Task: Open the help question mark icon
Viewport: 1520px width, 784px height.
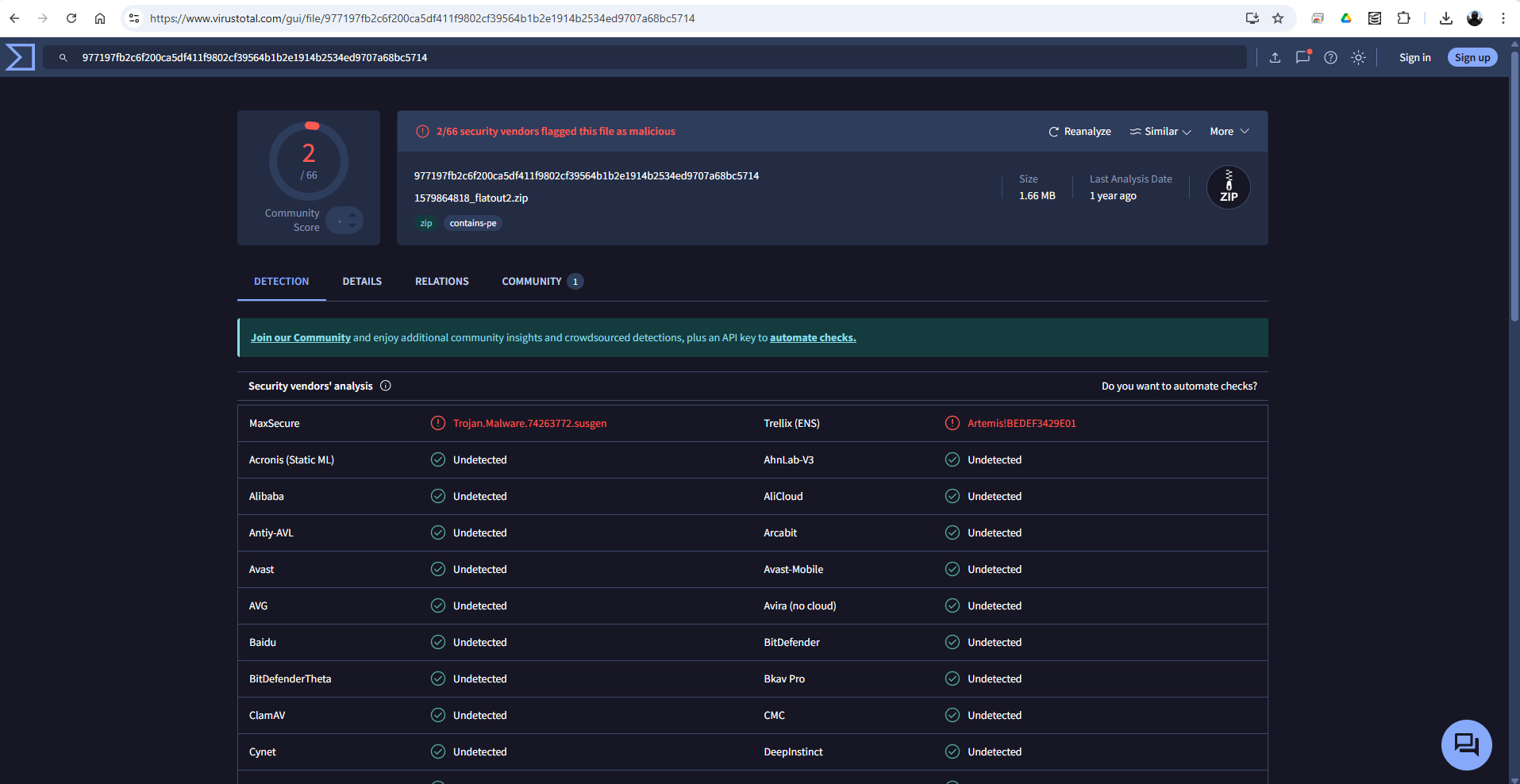Action: tap(1330, 57)
